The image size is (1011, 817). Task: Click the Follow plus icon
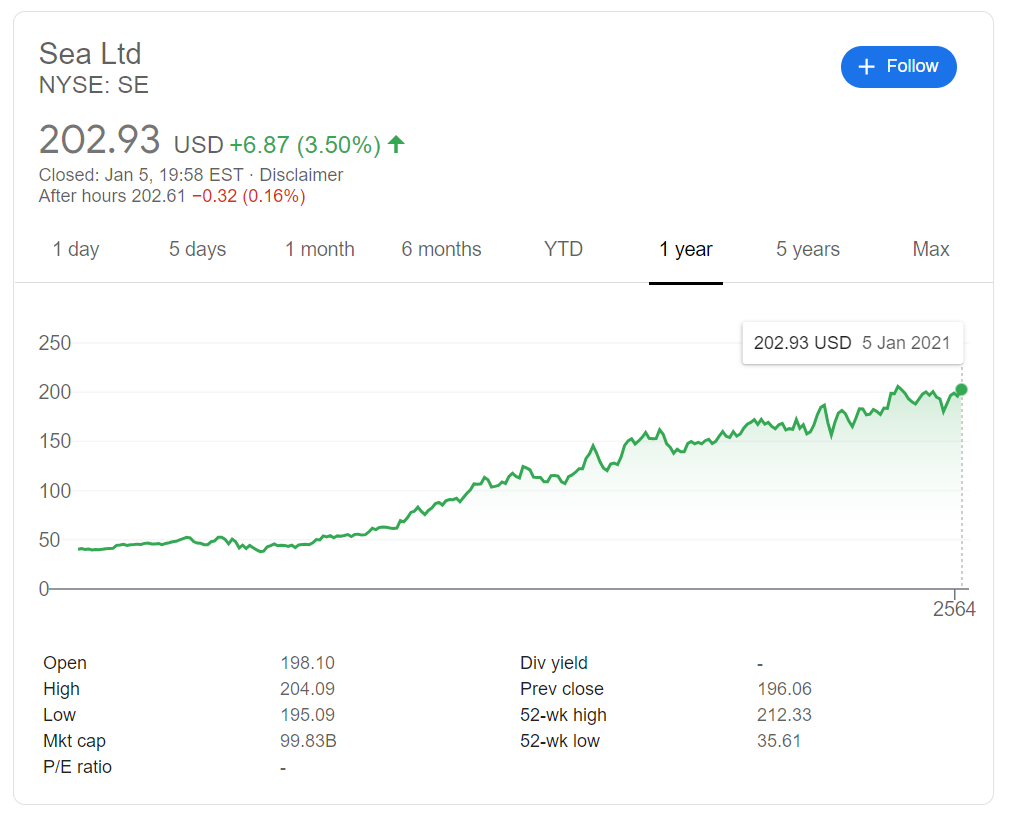coord(866,66)
